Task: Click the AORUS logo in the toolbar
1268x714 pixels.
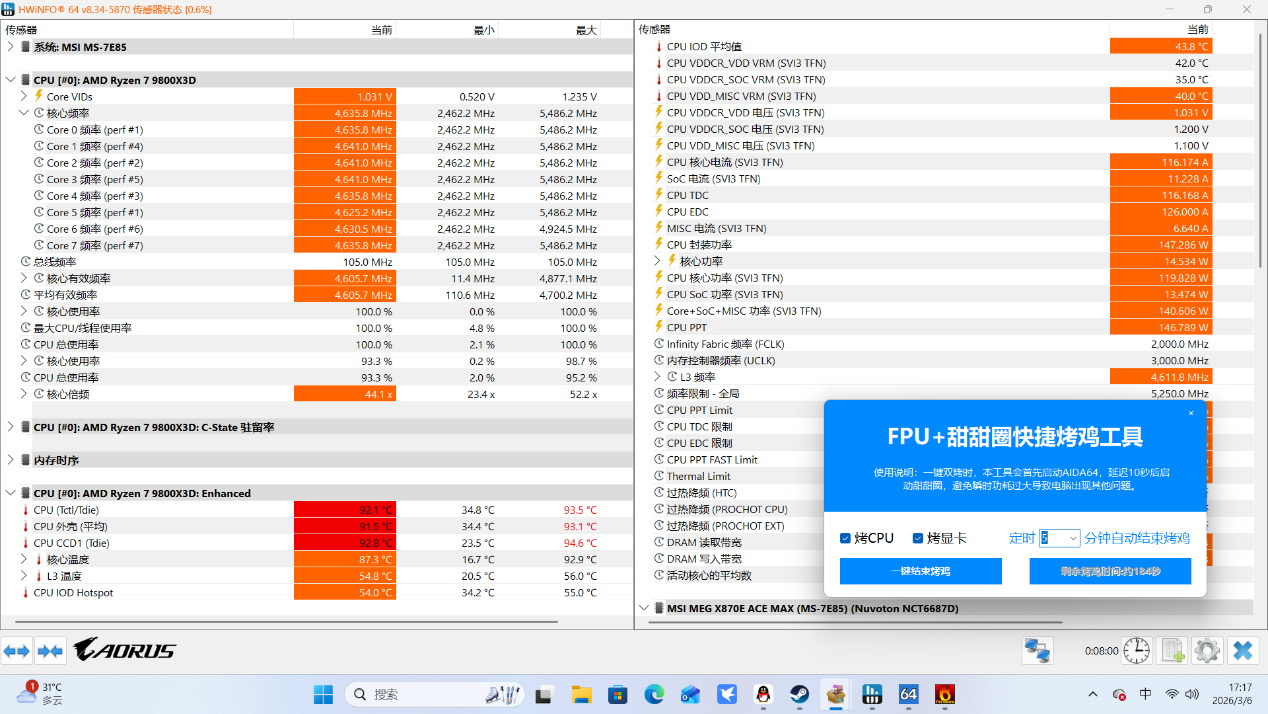Action: [x=125, y=650]
